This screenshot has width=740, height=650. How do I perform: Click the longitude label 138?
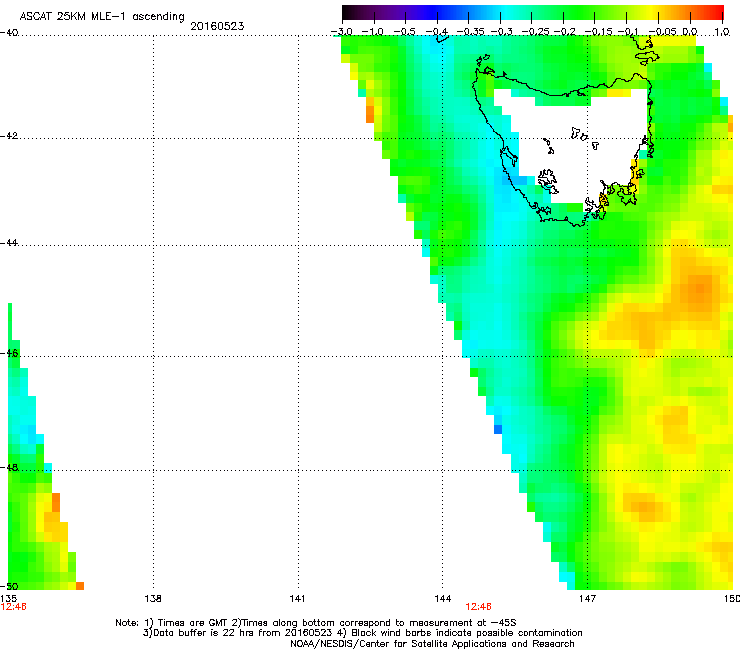[153, 599]
